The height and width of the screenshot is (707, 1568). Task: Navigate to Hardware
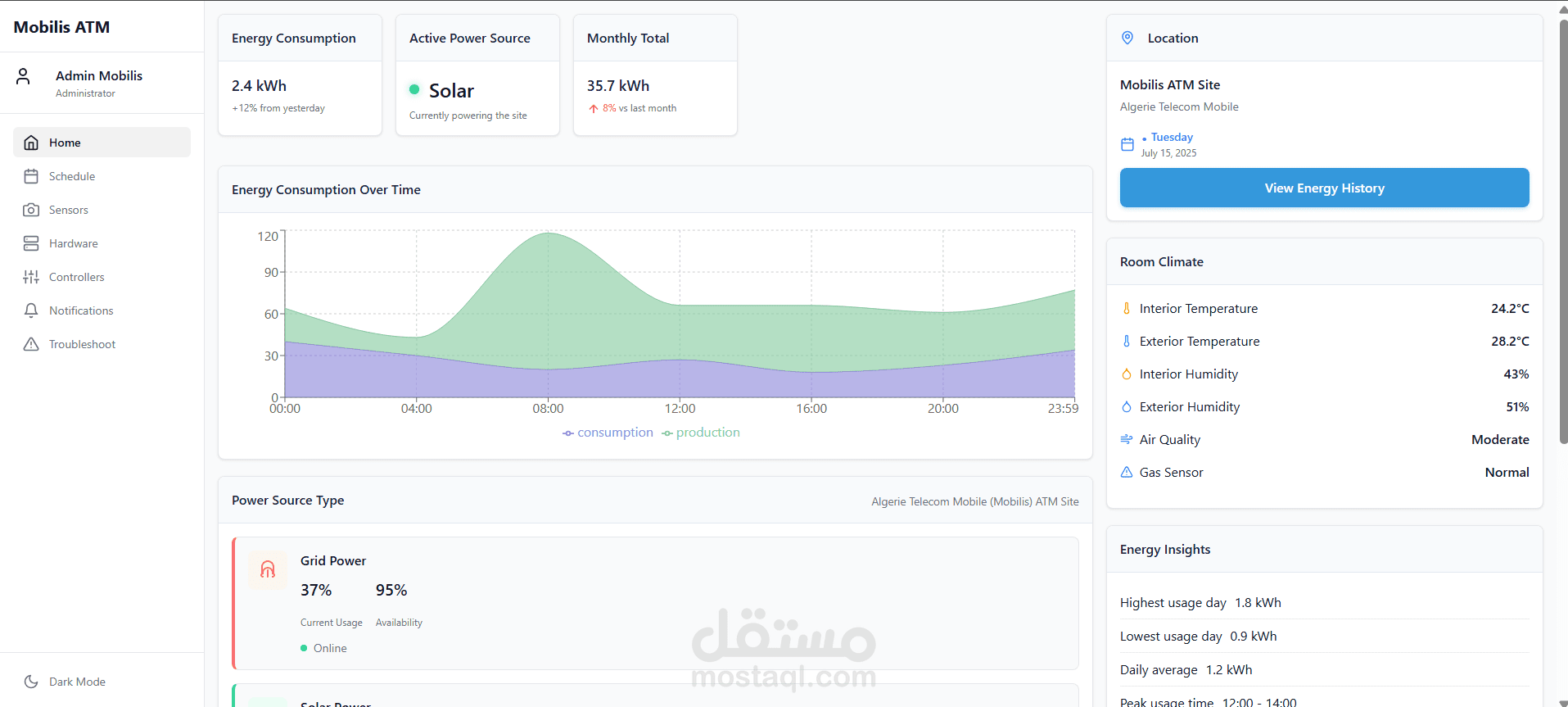[x=102, y=243]
